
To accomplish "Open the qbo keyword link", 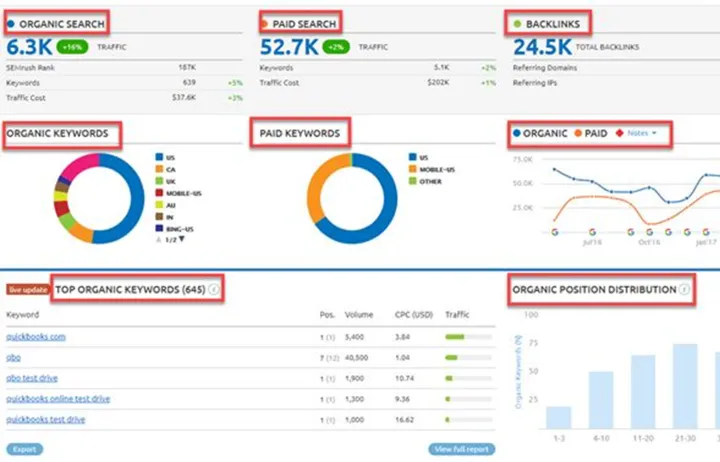I will tap(13, 357).
